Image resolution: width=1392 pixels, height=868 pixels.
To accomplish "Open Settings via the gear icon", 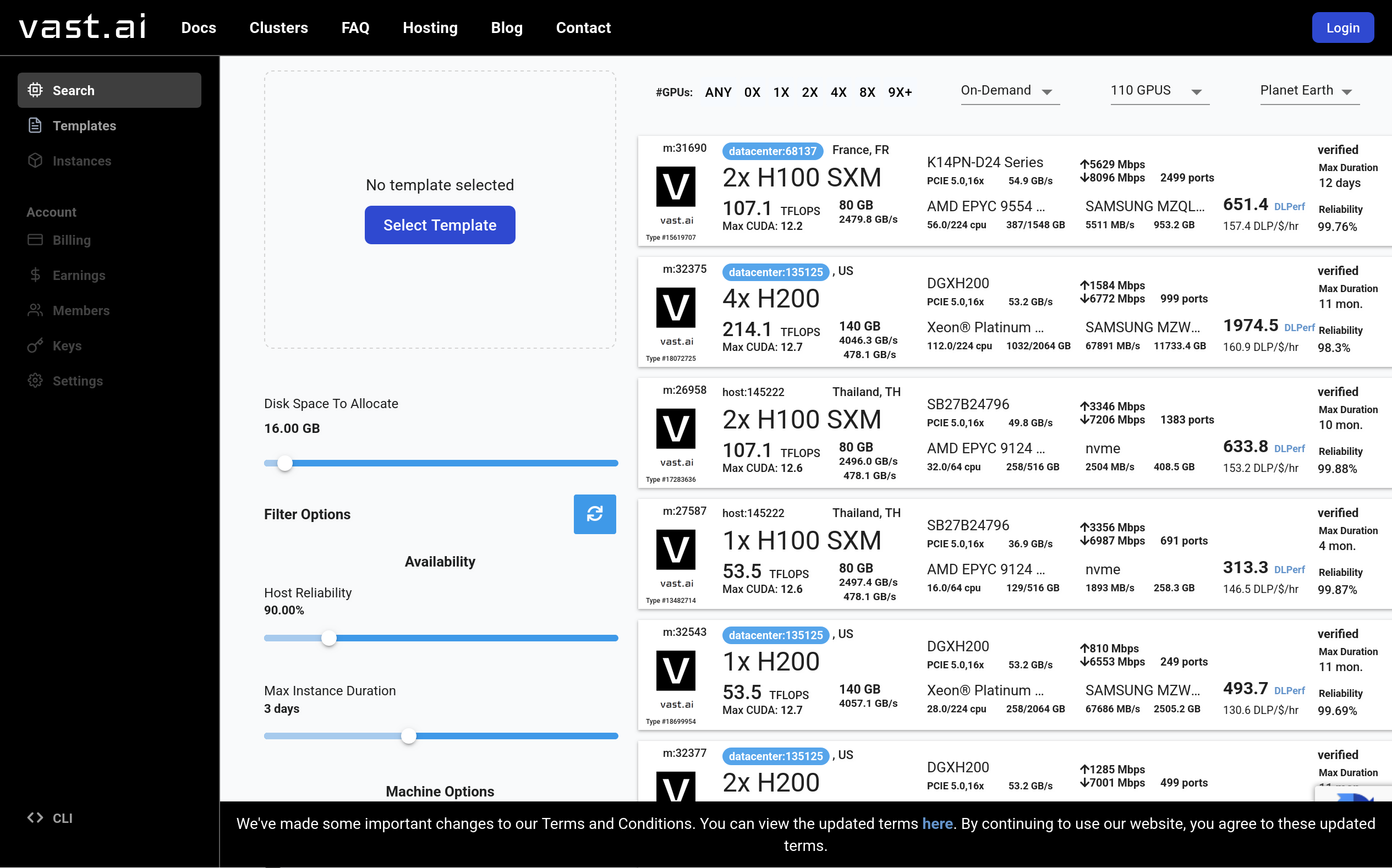I will point(35,381).
